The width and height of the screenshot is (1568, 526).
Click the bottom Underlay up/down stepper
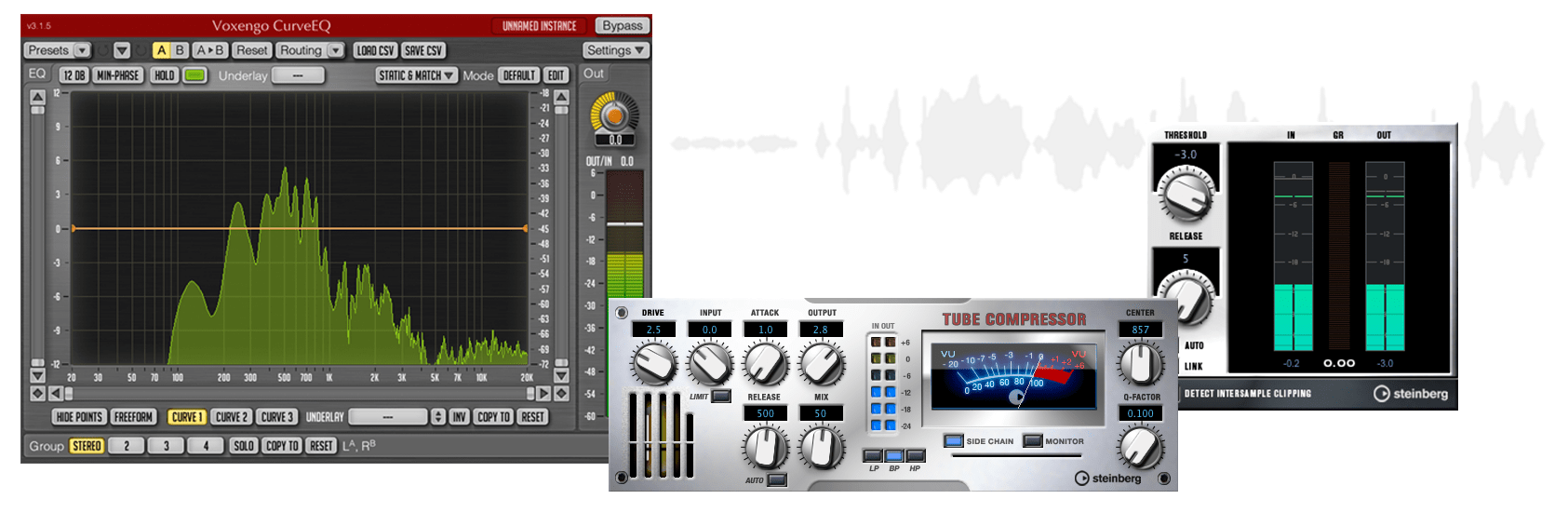(x=438, y=417)
